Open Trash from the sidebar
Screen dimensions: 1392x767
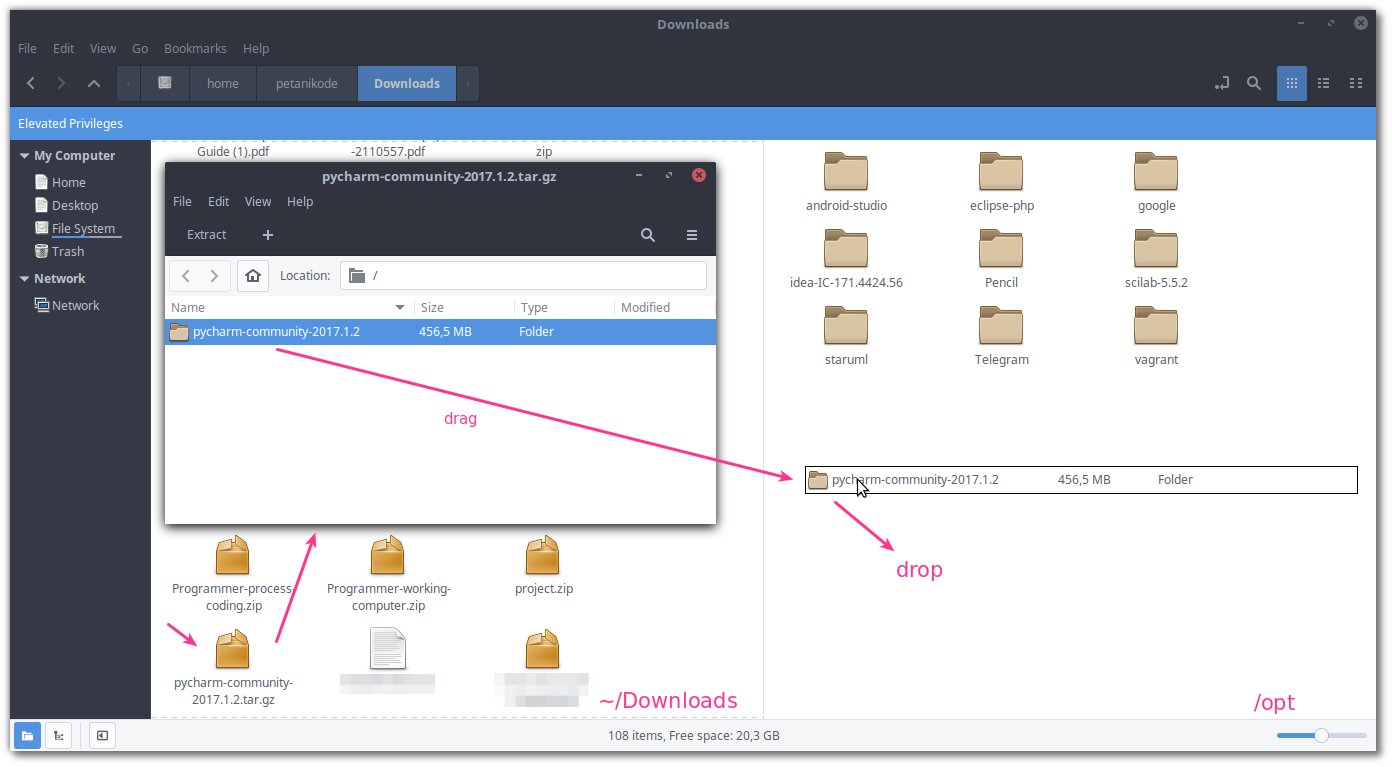coord(66,251)
